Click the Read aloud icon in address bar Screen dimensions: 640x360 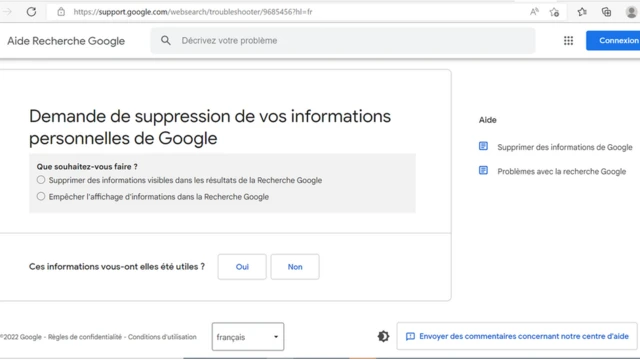tap(534, 12)
